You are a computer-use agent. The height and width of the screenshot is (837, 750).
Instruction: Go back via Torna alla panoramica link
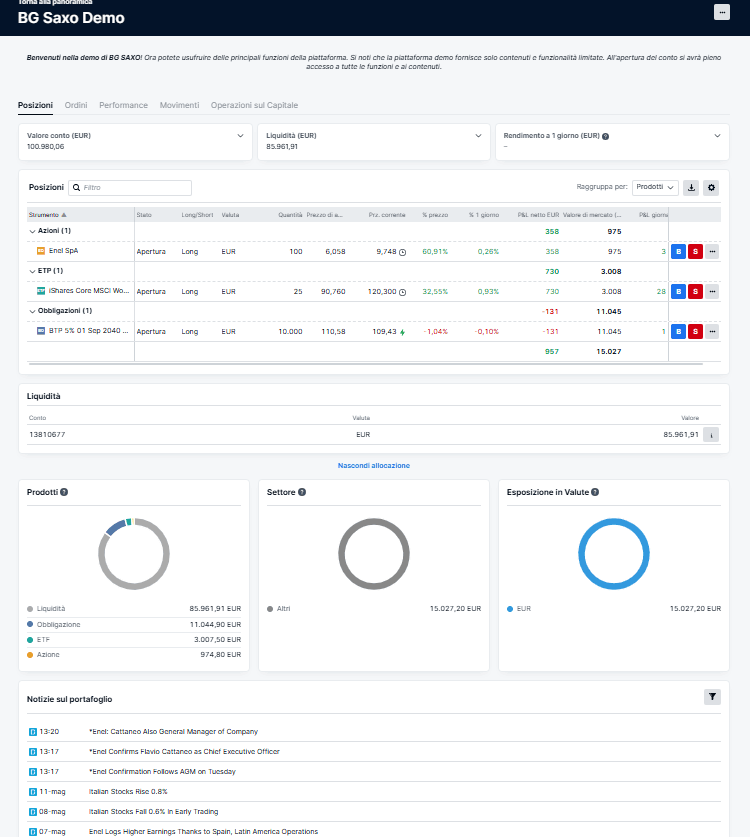[x=55, y=3]
